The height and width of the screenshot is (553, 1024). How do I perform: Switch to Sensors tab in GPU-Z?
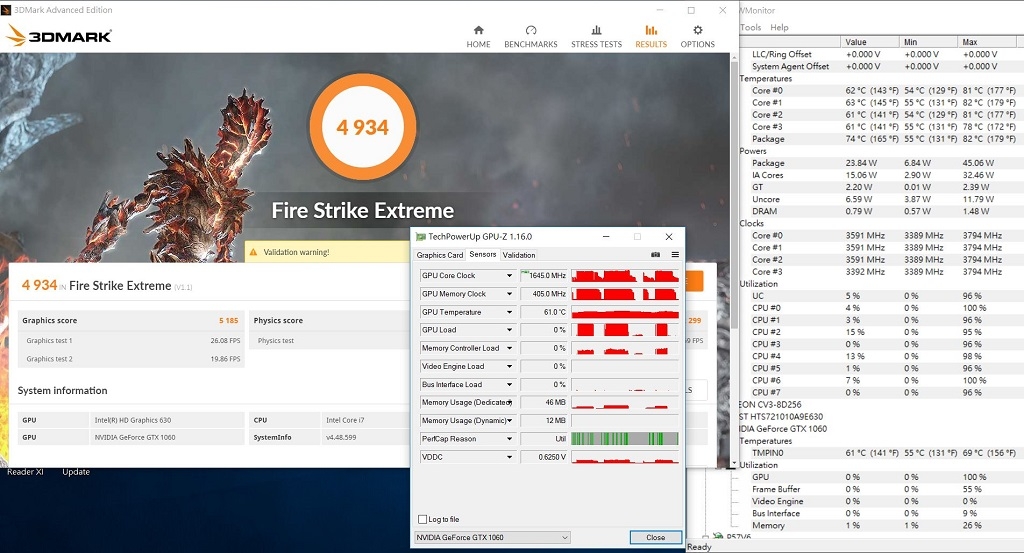483,255
